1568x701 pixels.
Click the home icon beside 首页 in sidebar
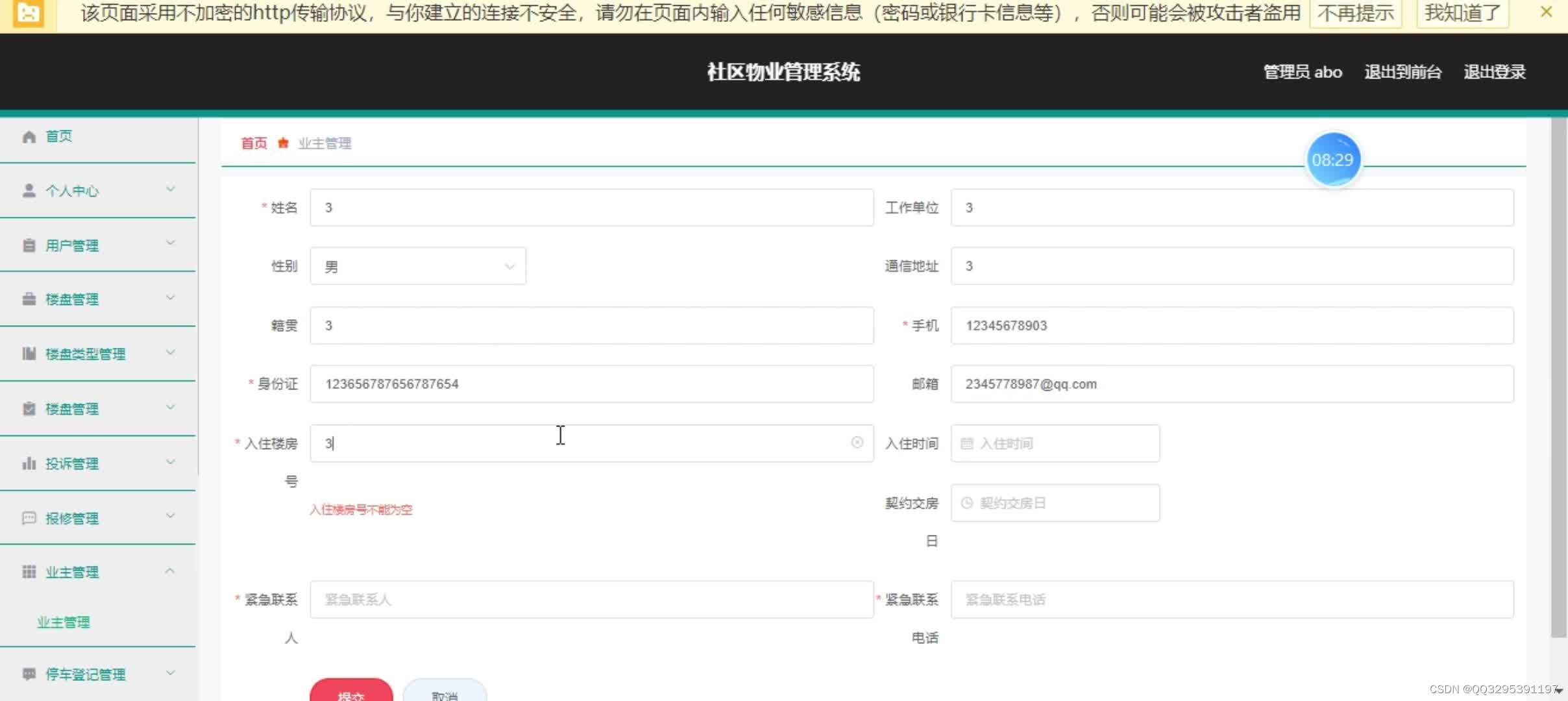[29, 136]
